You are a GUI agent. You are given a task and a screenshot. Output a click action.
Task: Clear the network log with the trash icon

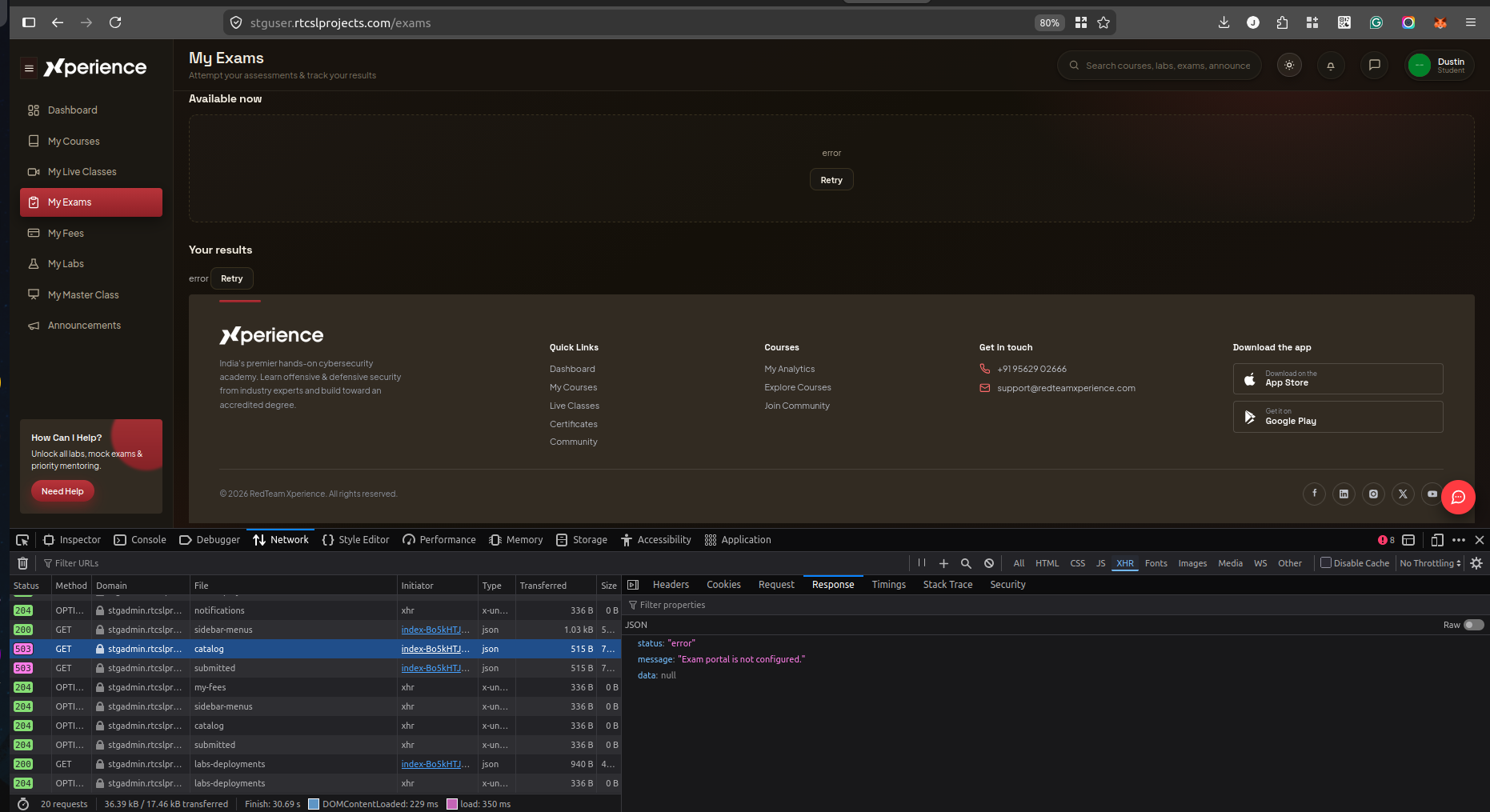(23, 563)
